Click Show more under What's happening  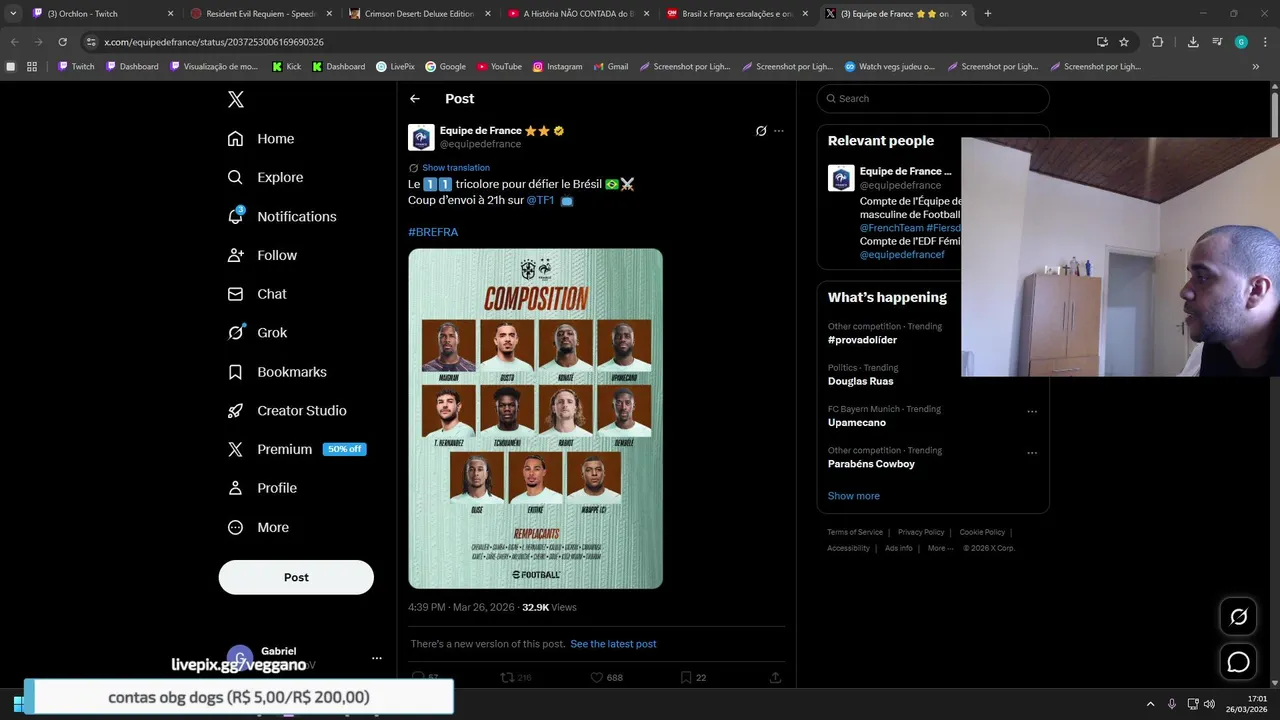pos(854,496)
